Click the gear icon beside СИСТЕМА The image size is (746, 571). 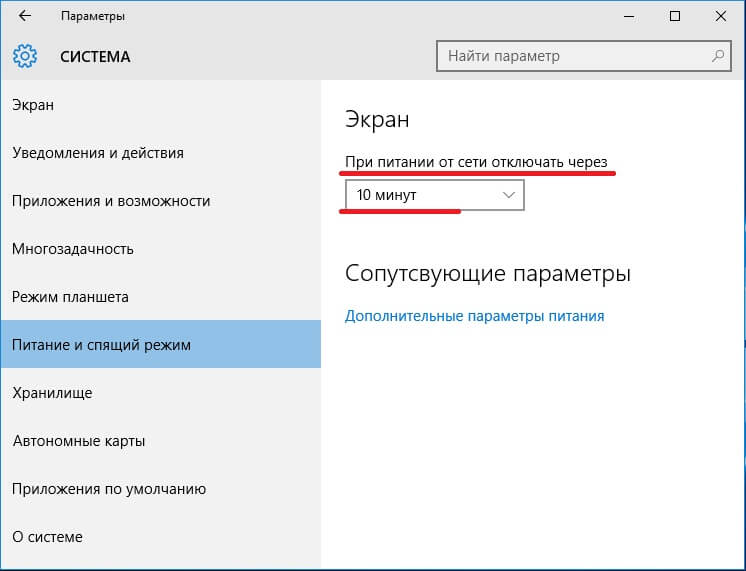coord(25,56)
